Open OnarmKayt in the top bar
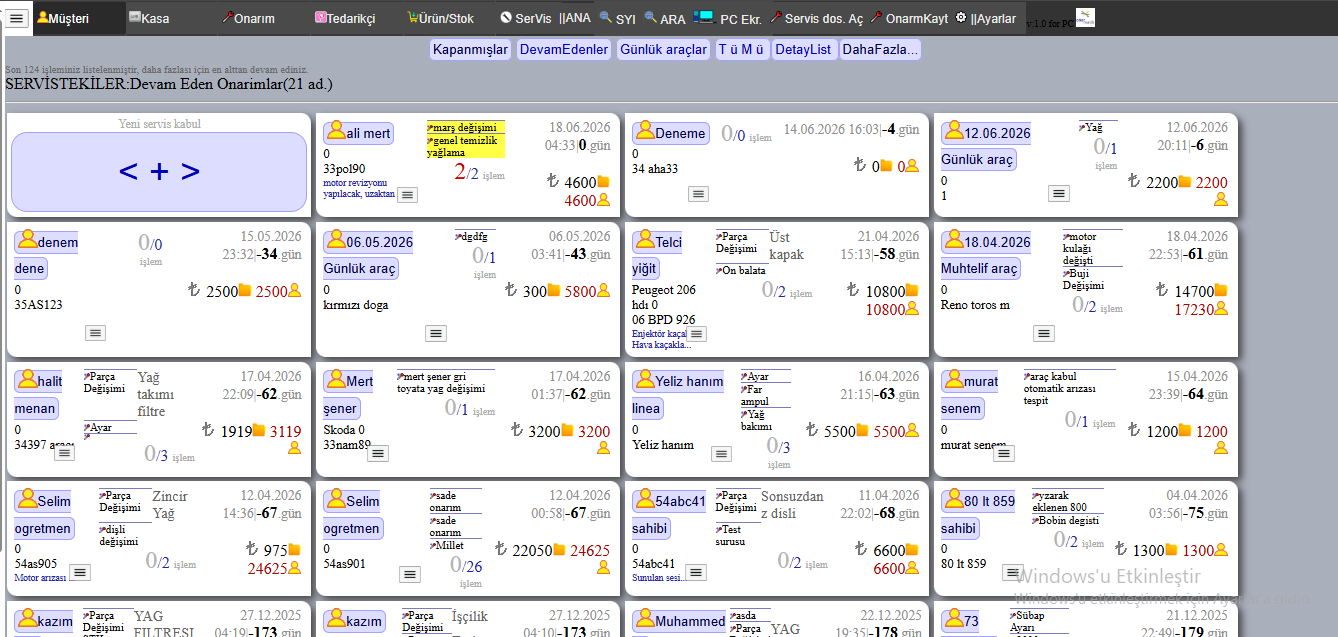 tap(909, 18)
